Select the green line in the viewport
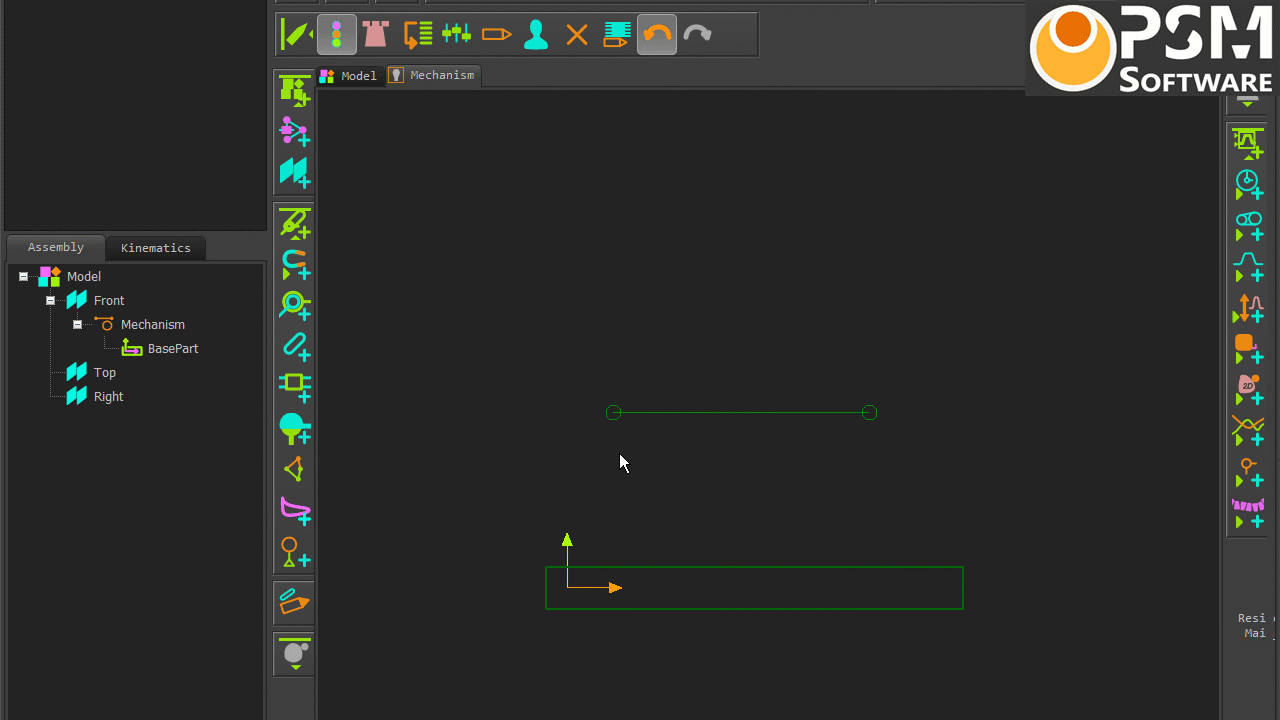This screenshot has width=1280, height=720. point(741,413)
